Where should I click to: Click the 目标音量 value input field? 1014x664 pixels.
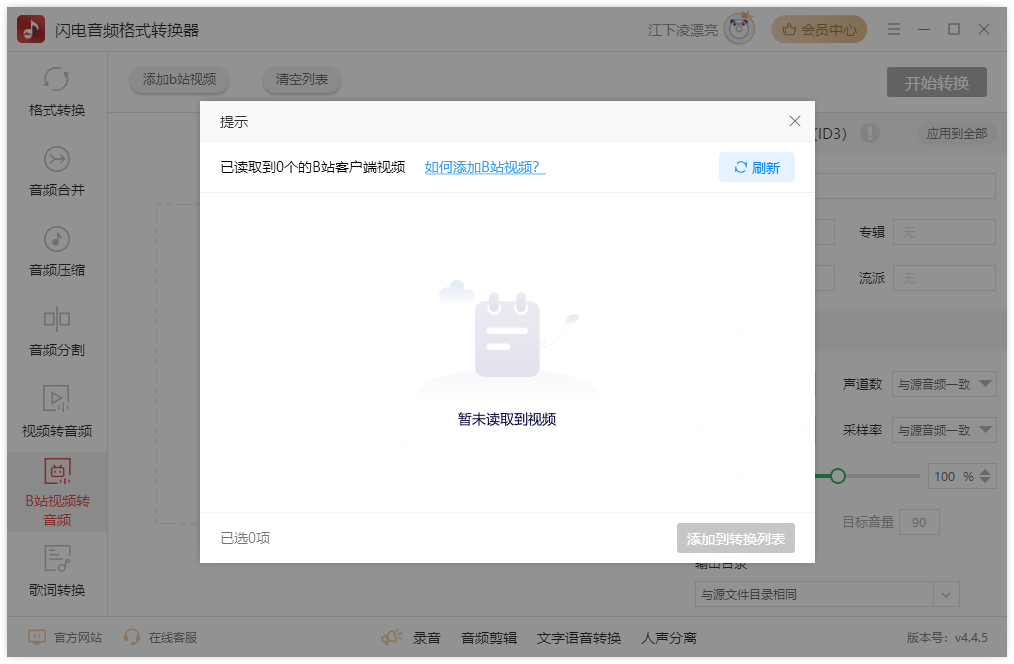point(919,522)
